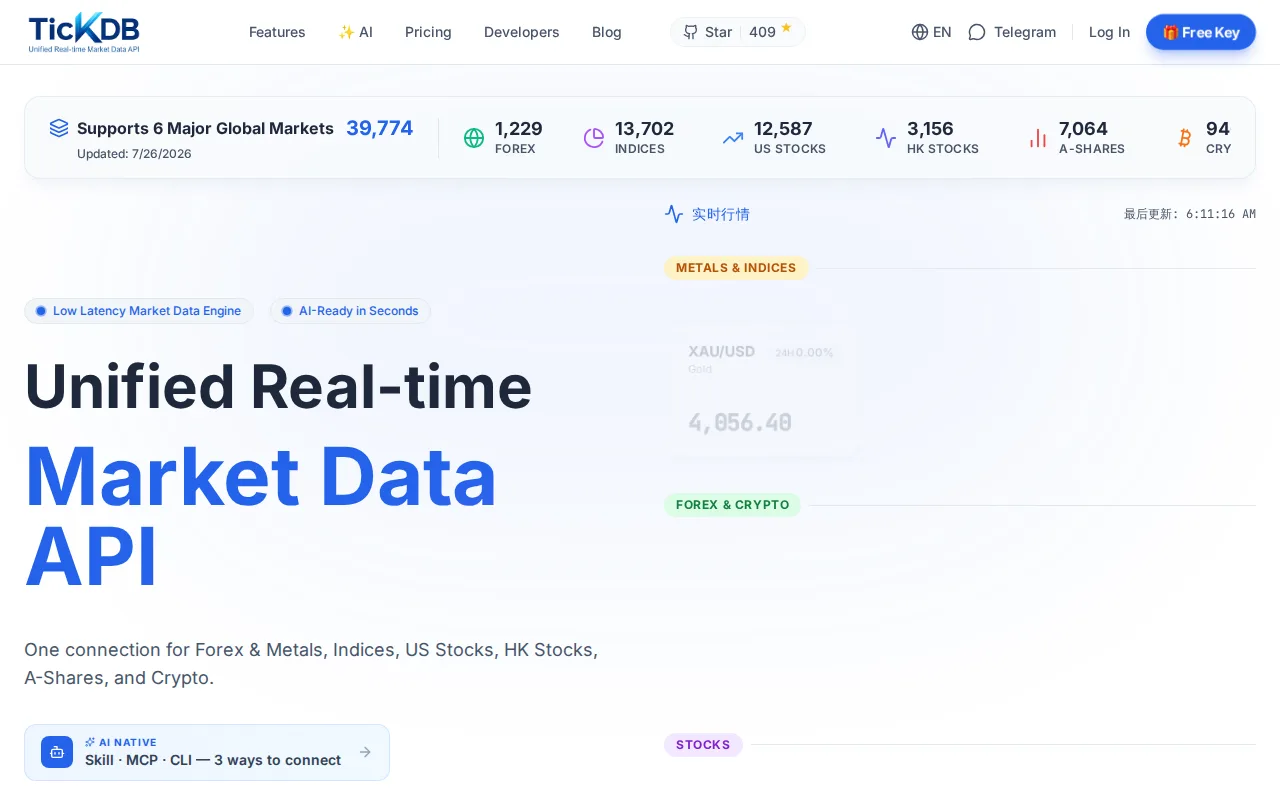The height and width of the screenshot is (800, 1280).
Task: Open the Skill · MCP · CLI connect card
Action: click(207, 752)
